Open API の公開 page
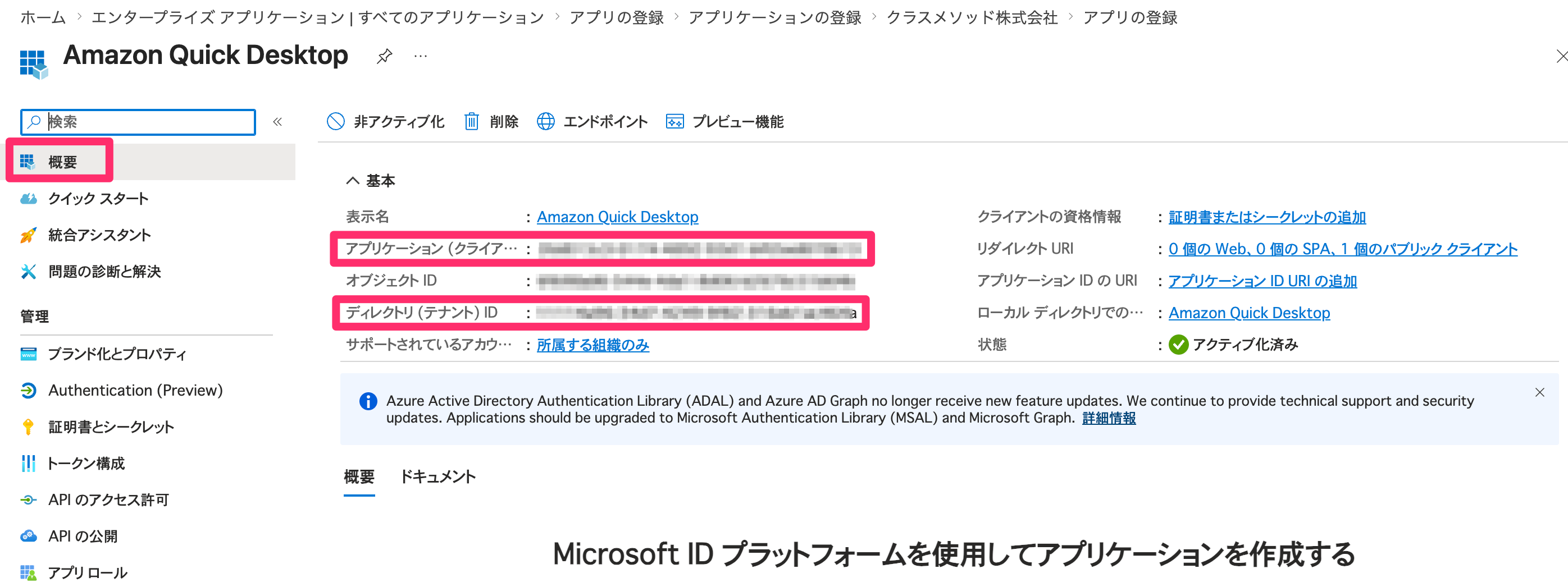This screenshot has height=587, width=1568. [x=83, y=536]
